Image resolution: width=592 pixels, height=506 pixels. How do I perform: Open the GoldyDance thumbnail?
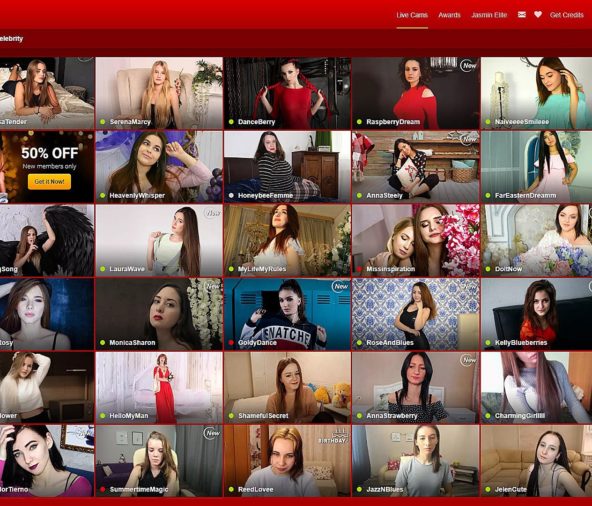pyautogui.click(x=287, y=314)
